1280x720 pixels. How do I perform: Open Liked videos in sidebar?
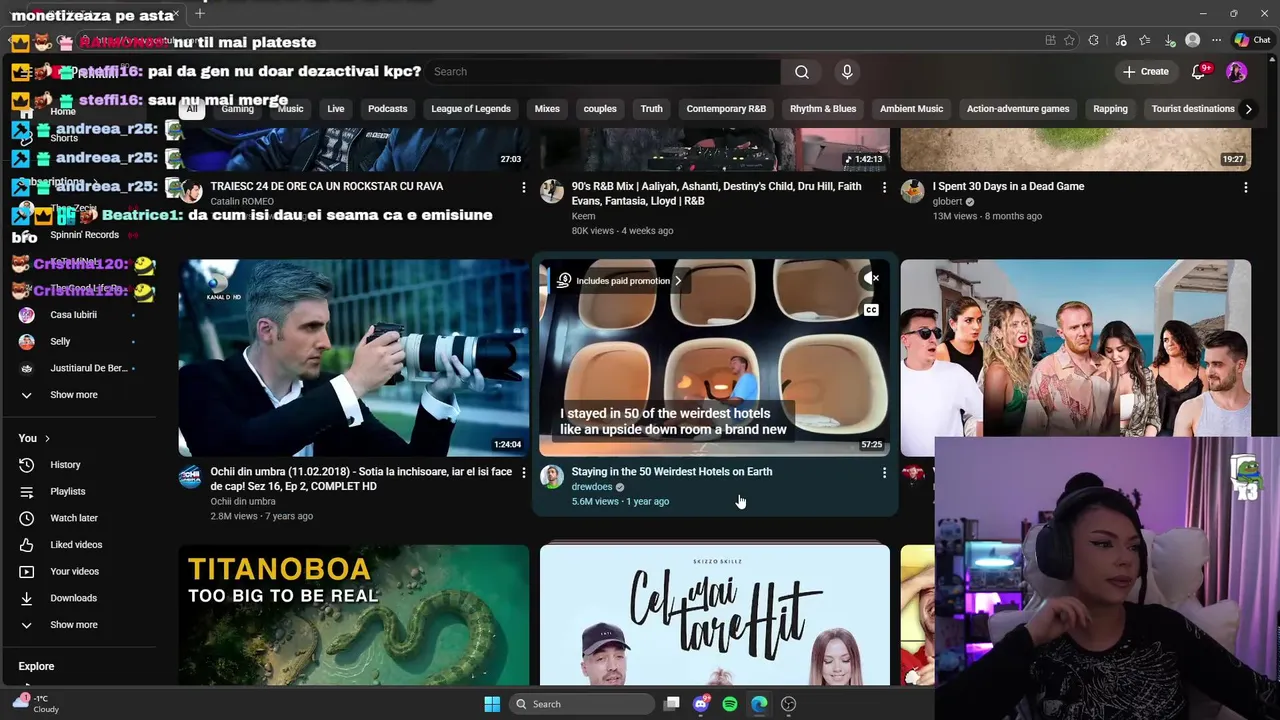click(78, 545)
